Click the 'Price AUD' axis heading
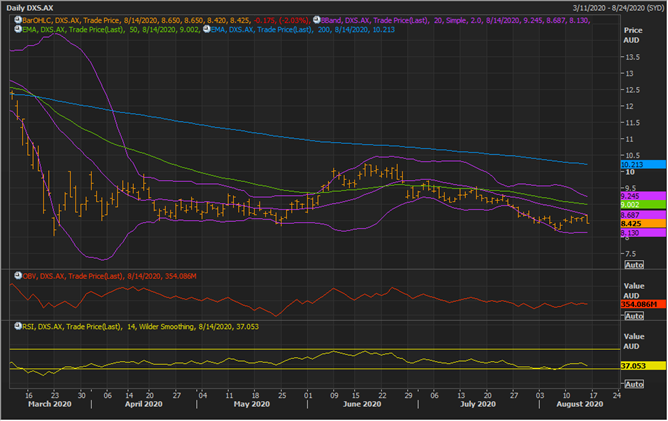 pos(633,35)
